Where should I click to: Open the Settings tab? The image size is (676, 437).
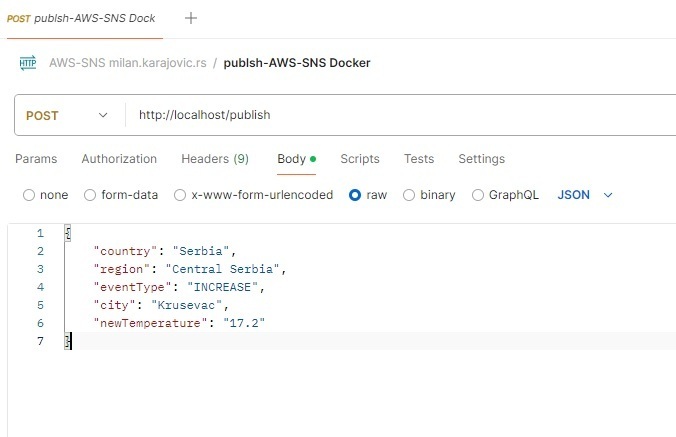(x=482, y=159)
